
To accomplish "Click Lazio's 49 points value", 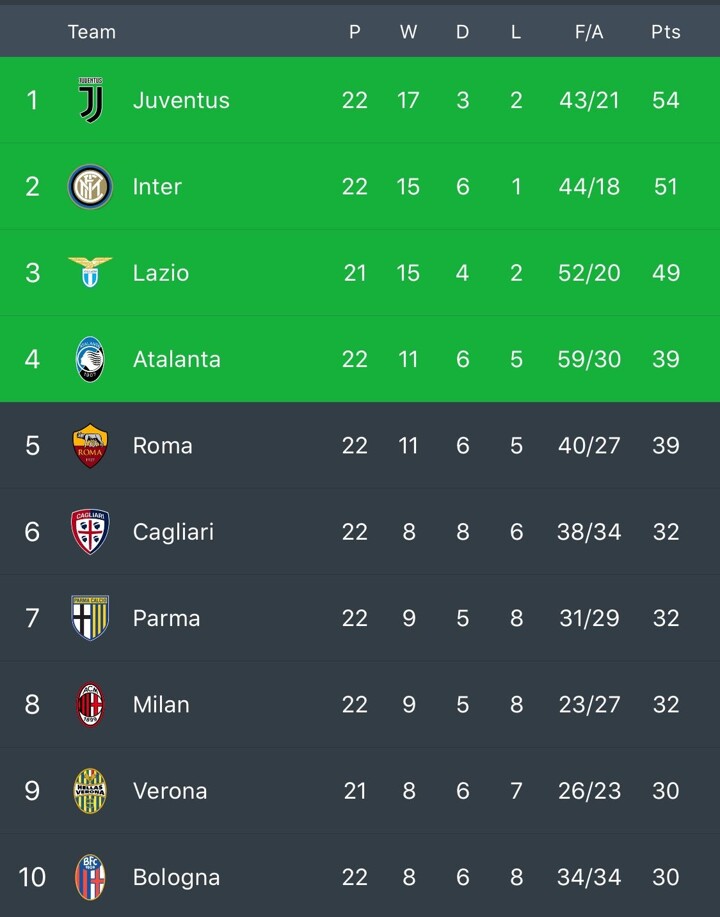I will pyautogui.click(x=665, y=273).
